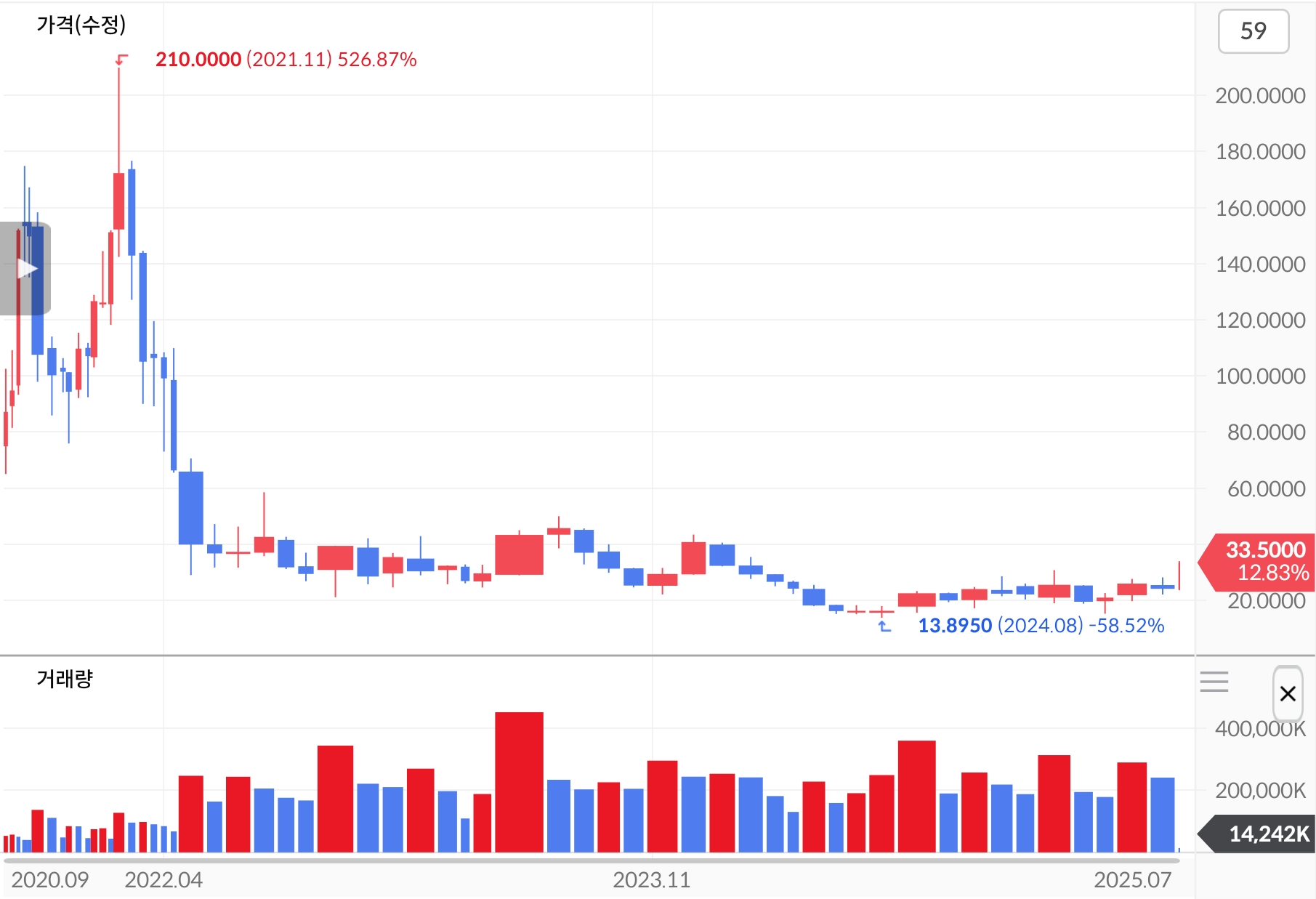Click the red high-point arrow marker

tap(121, 60)
